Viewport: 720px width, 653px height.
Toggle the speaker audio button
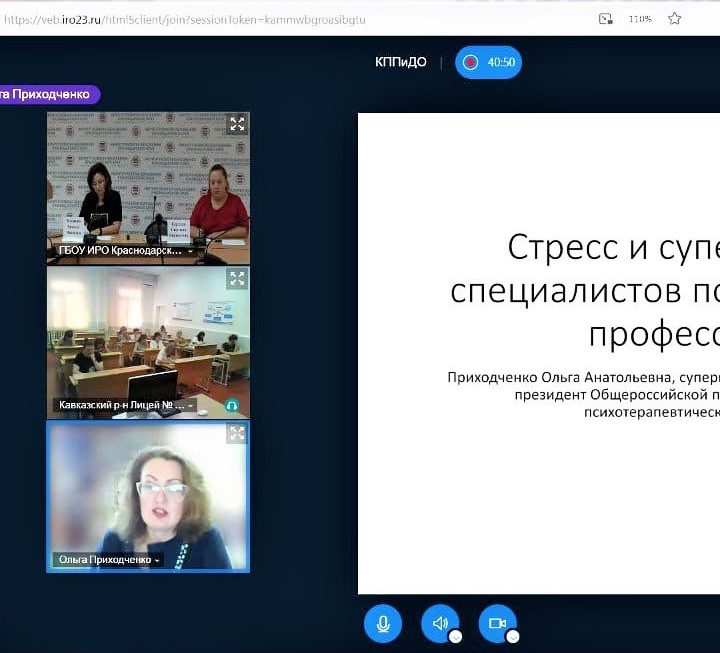(439, 623)
